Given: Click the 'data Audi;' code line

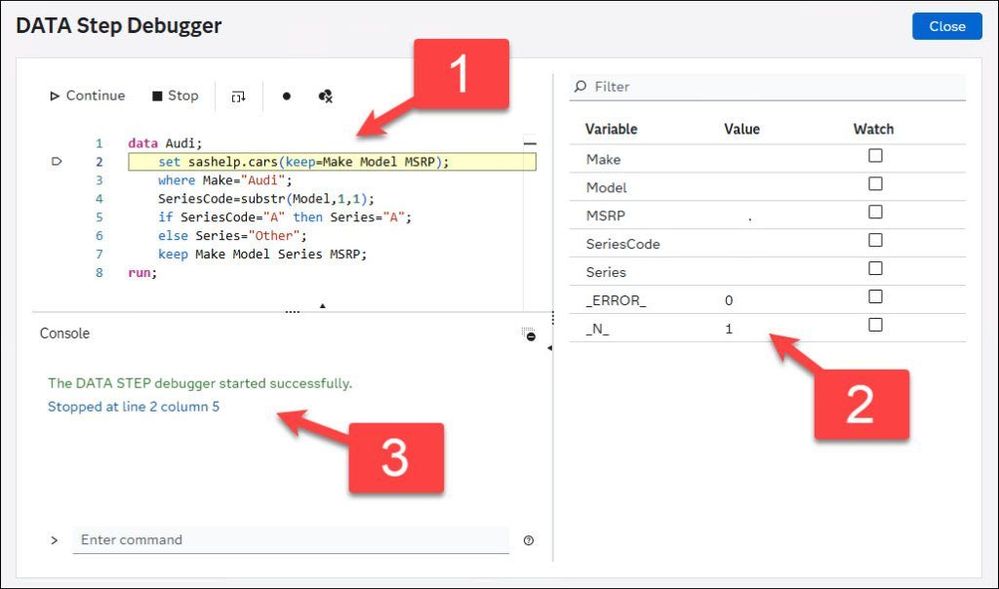Looking at the screenshot, I should click(165, 143).
